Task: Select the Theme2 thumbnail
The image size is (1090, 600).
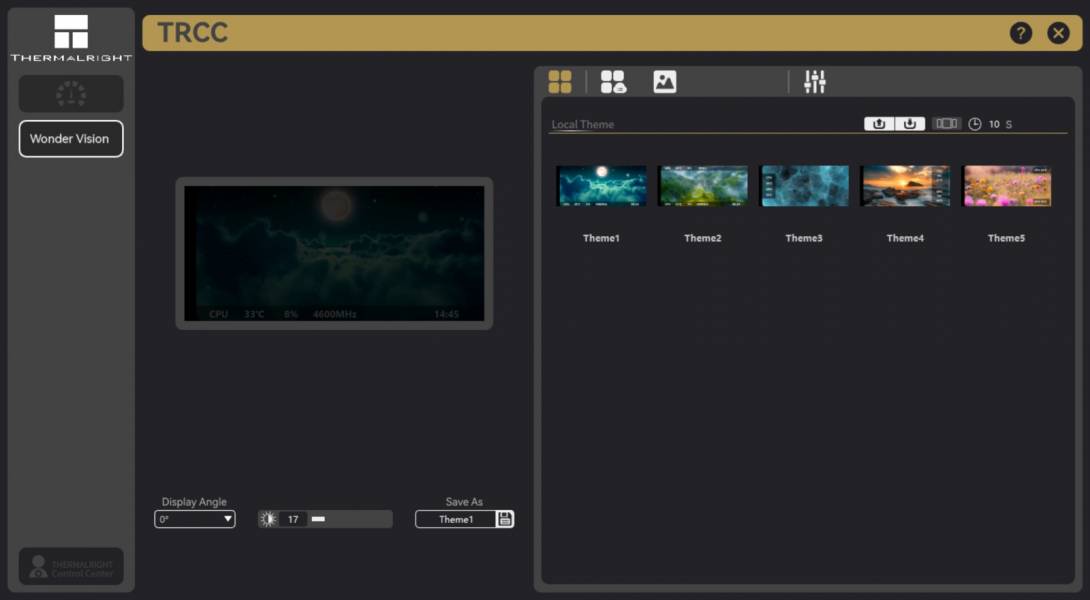Action: click(x=702, y=186)
